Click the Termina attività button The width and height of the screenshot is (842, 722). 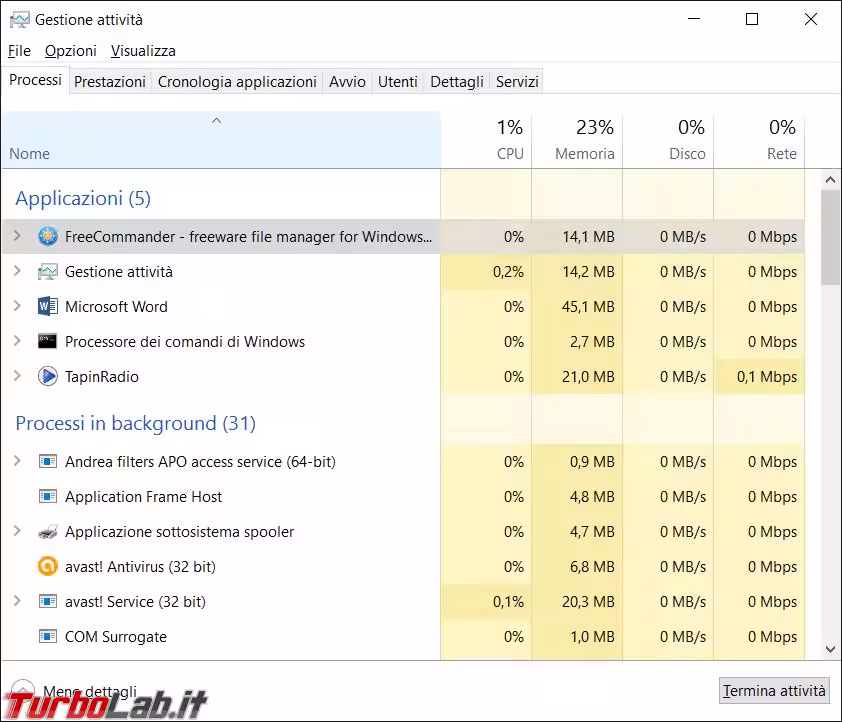774,690
